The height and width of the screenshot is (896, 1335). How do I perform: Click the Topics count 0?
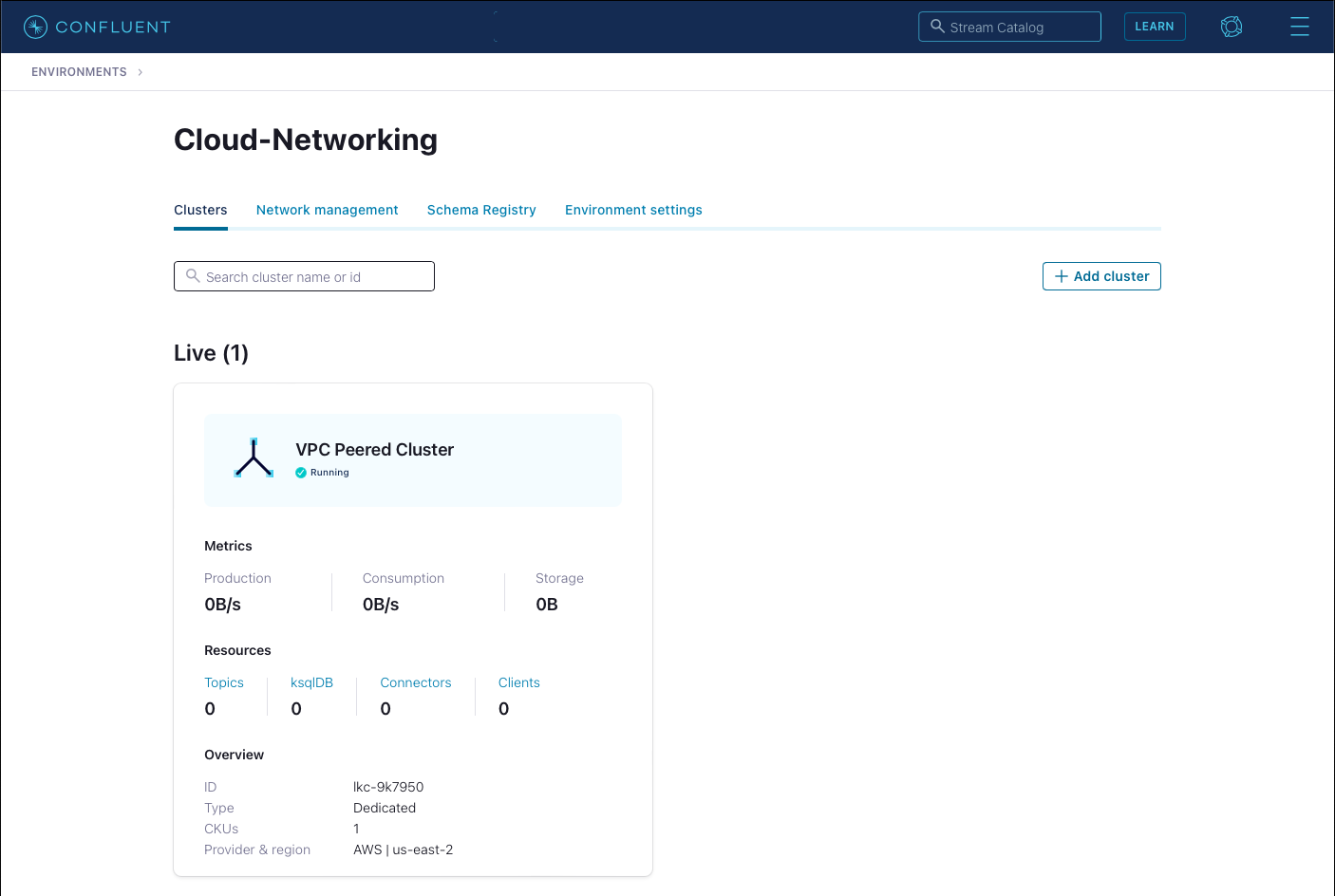210,709
